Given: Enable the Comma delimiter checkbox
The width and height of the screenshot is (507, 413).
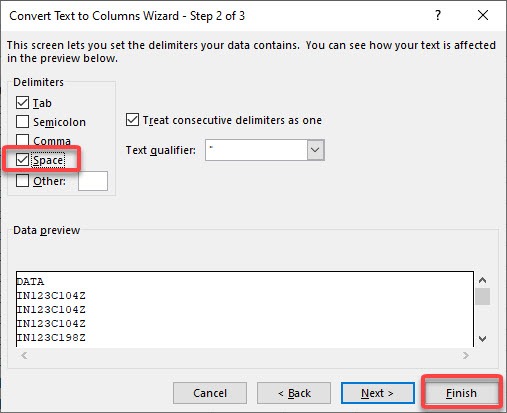Looking at the screenshot, I should click(22, 140).
